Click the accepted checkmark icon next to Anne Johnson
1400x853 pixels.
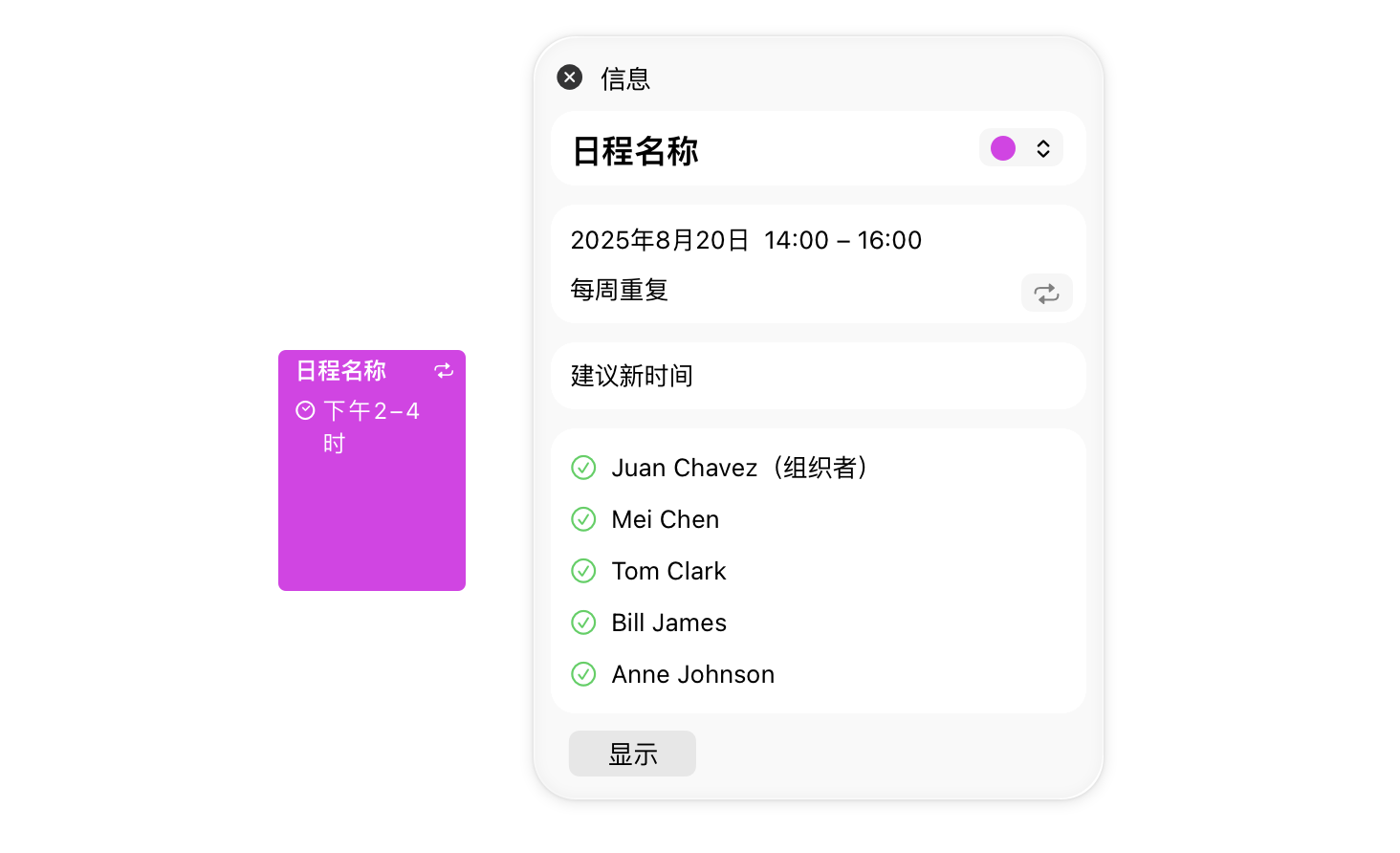click(x=583, y=674)
